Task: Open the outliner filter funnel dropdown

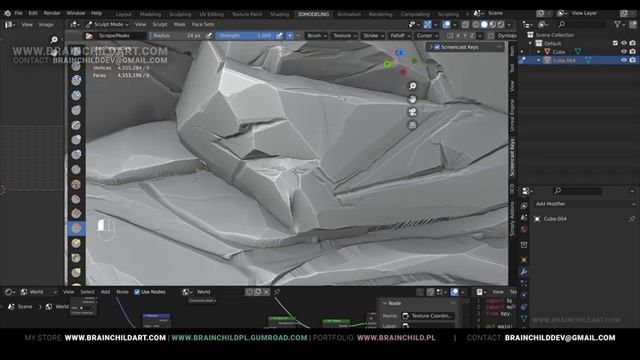Action: click(619, 25)
